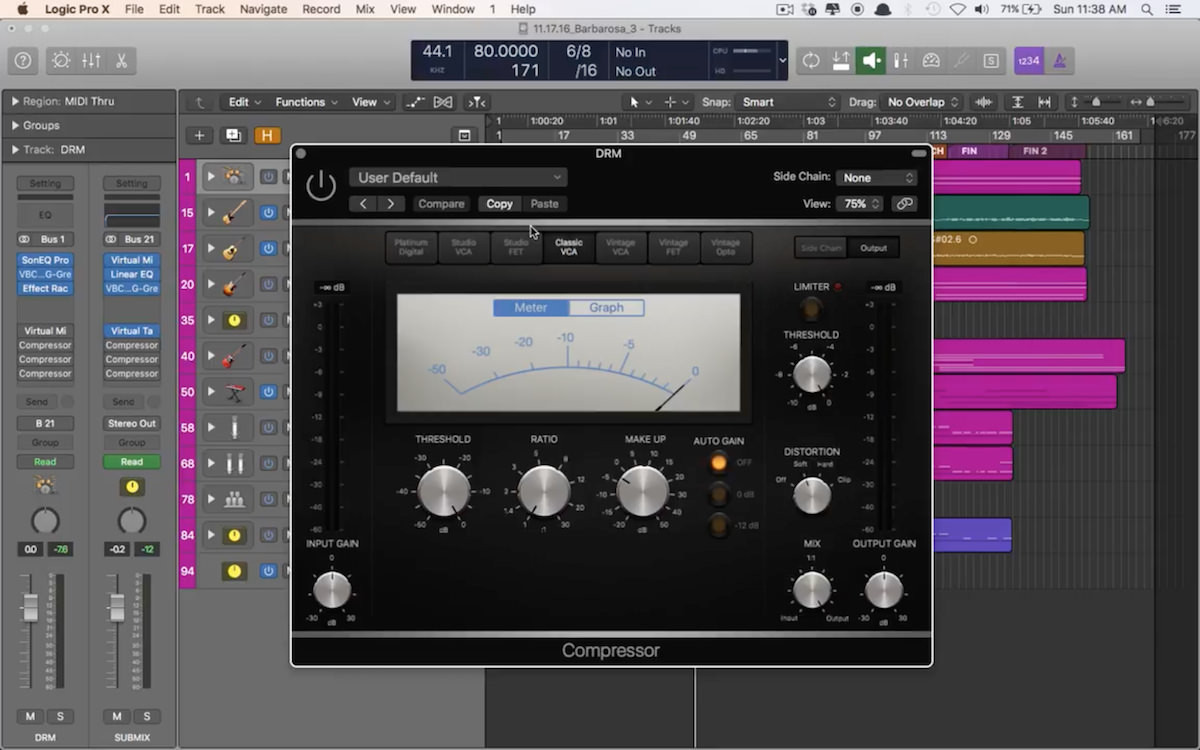Toggle the metronome click button
This screenshot has width=1200, height=750.
(1059, 60)
